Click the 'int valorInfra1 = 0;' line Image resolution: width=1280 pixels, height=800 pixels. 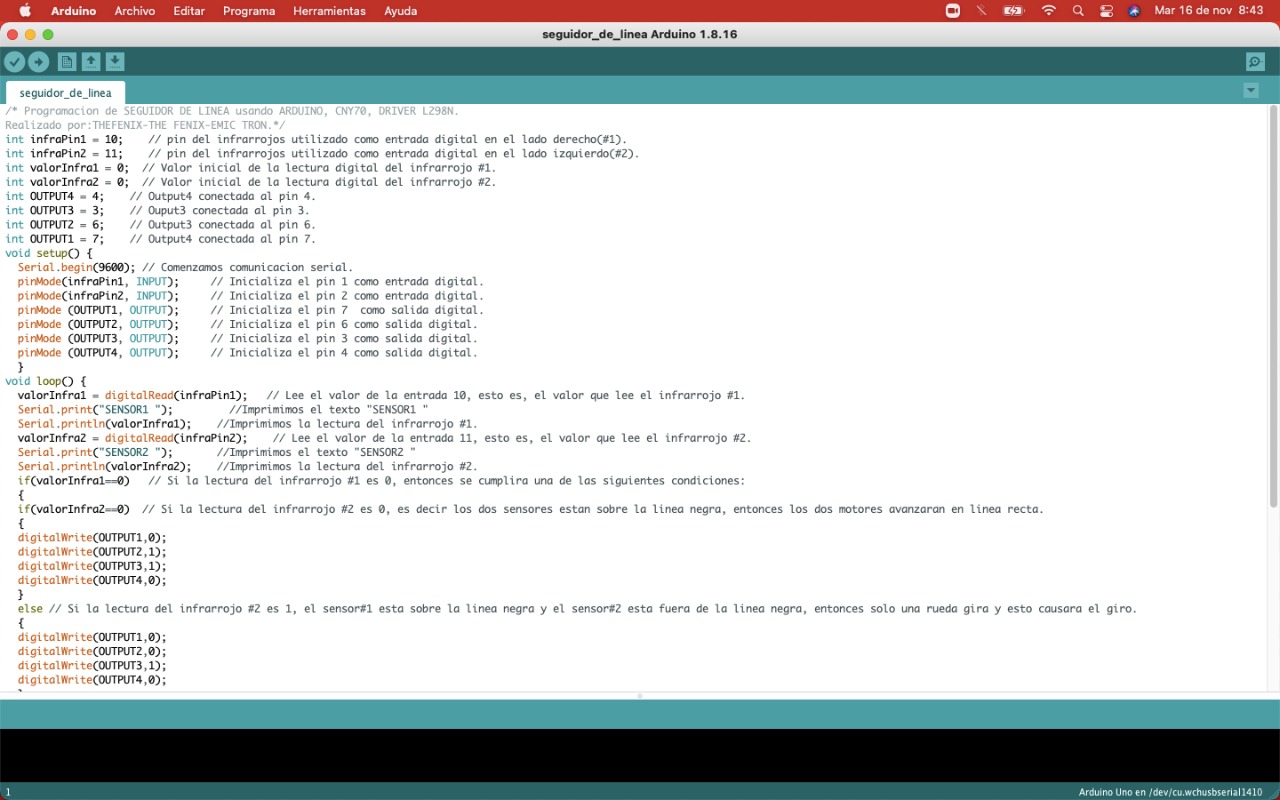67,167
